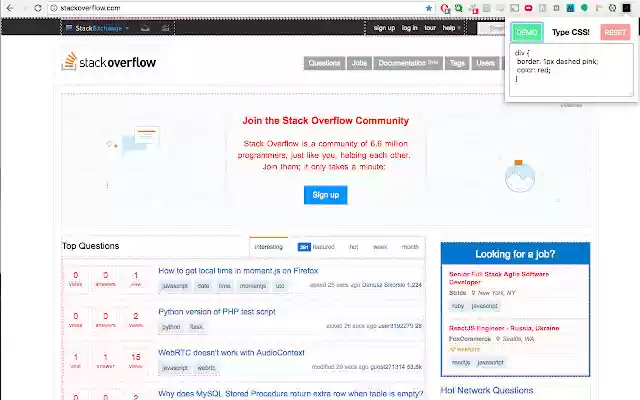The height and width of the screenshot is (400, 640).
Task: Click the log in link
Action: pyautogui.click(x=409, y=28)
